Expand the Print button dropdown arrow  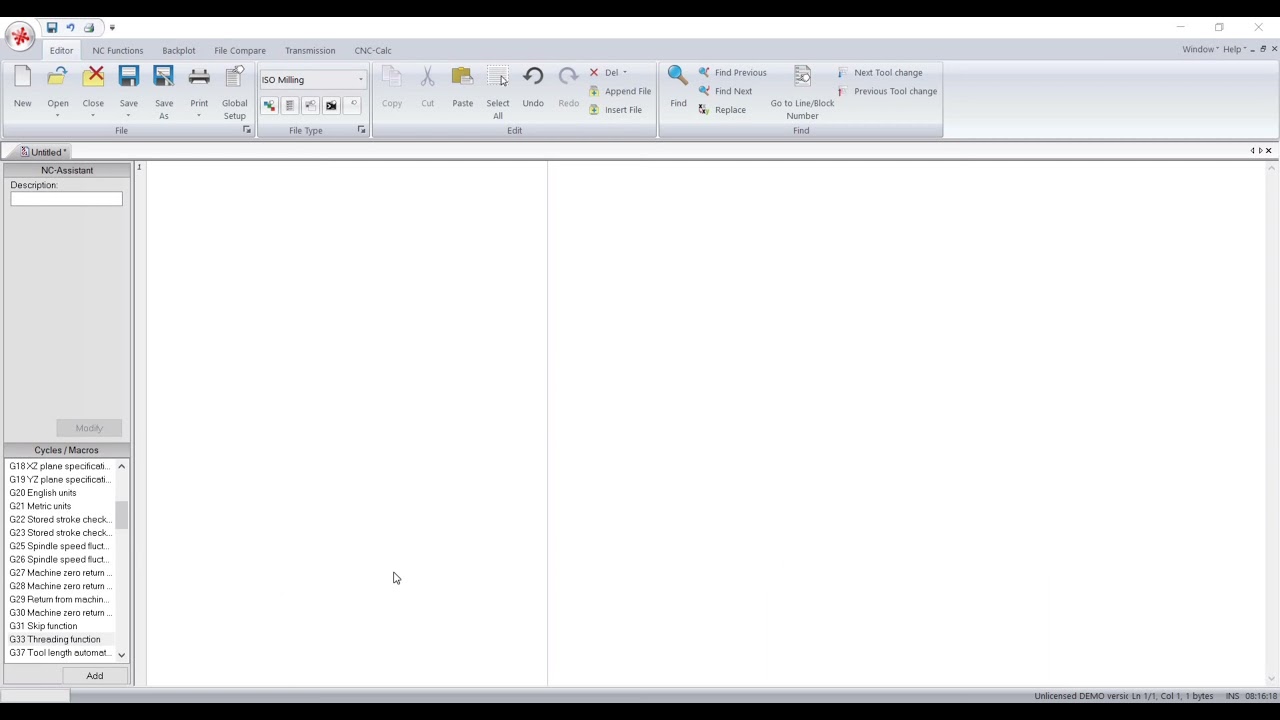199,116
